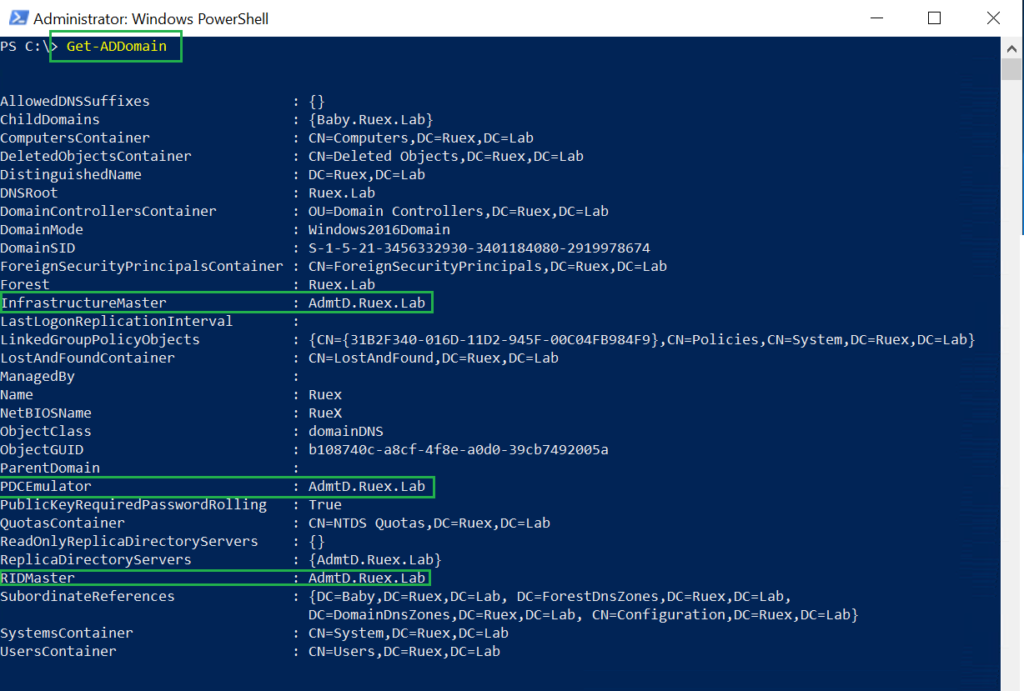1024x691 pixels.
Task: Click the NetBIOSName RueX value
Action: click(325, 413)
